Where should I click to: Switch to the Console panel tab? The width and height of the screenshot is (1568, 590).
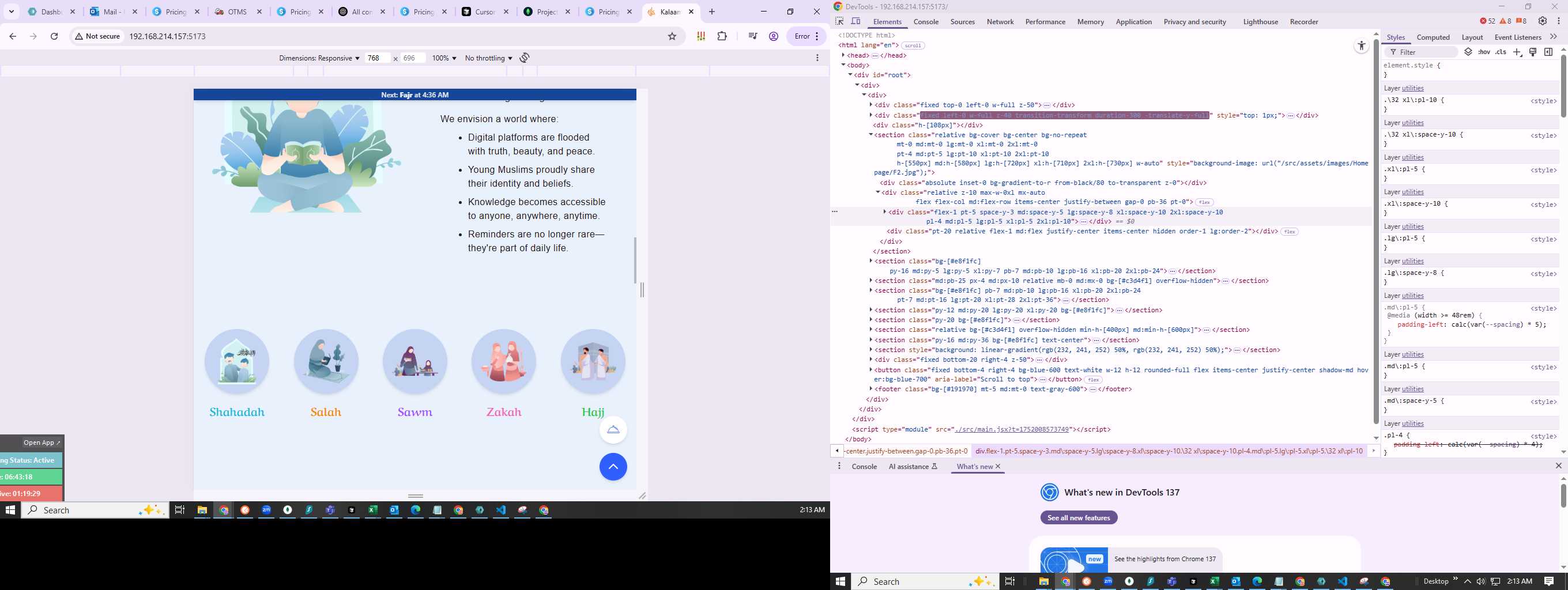(926, 22)
